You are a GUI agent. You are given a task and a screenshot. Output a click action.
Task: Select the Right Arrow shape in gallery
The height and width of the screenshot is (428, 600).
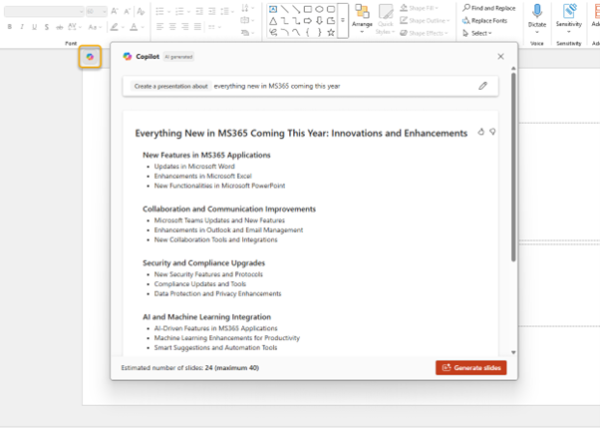tap(308, 21)
